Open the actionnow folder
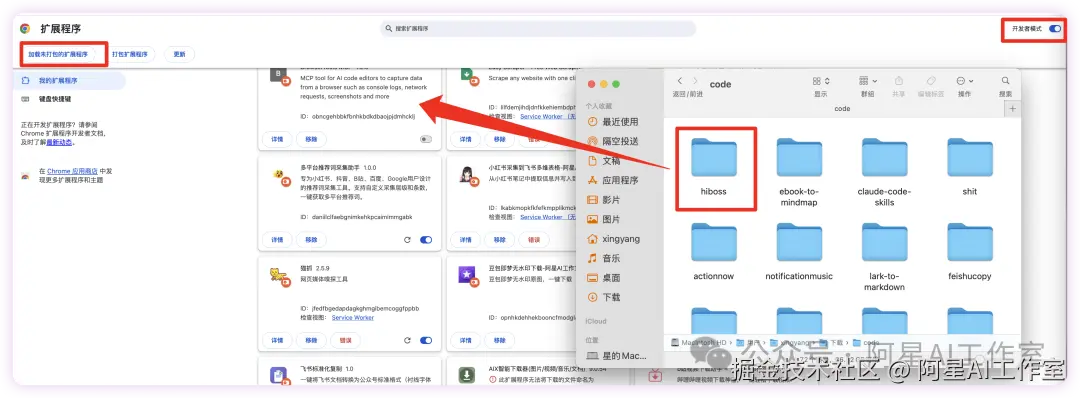 (x=714, y=243)
